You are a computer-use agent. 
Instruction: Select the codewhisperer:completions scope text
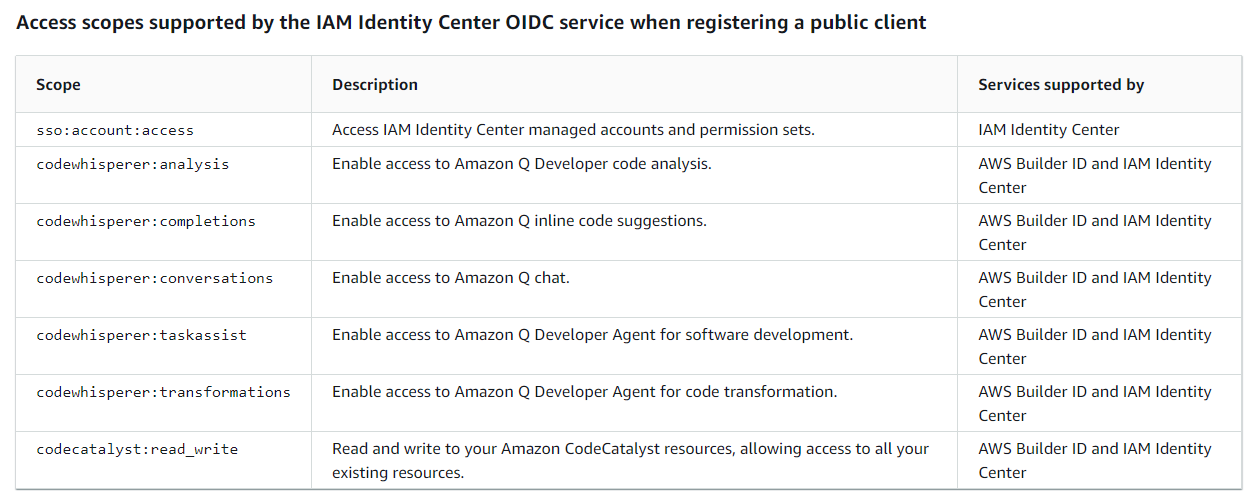point(146,221)
